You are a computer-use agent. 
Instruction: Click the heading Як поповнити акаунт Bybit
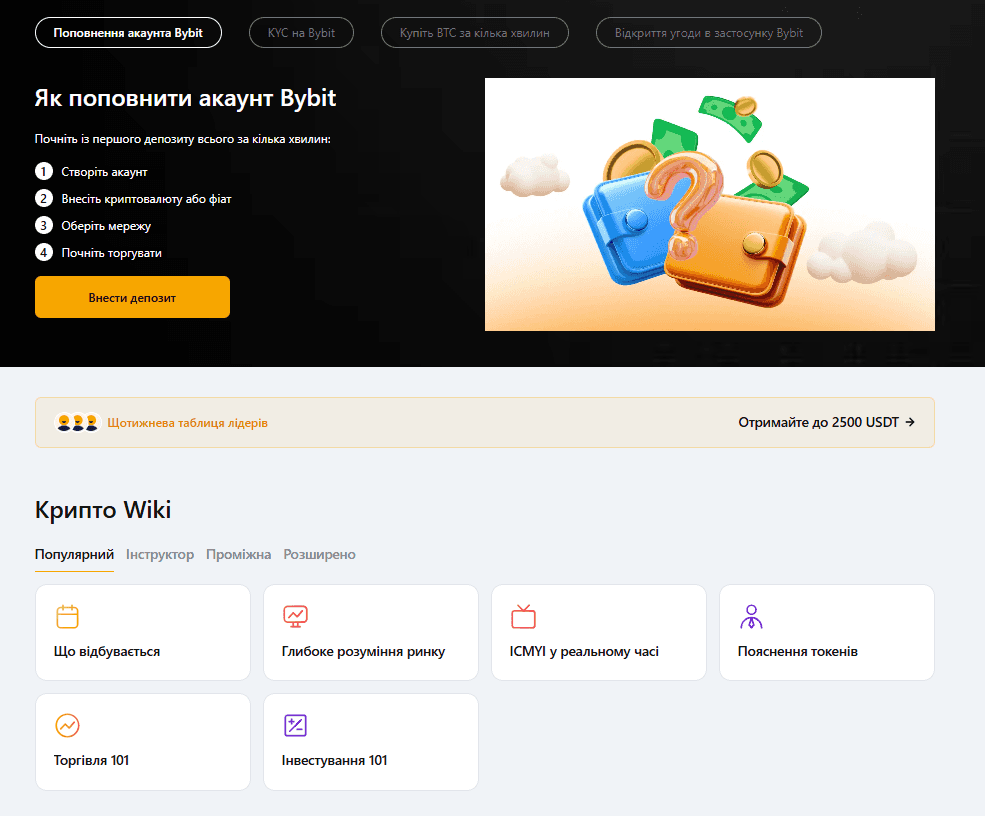pos(185,98)
